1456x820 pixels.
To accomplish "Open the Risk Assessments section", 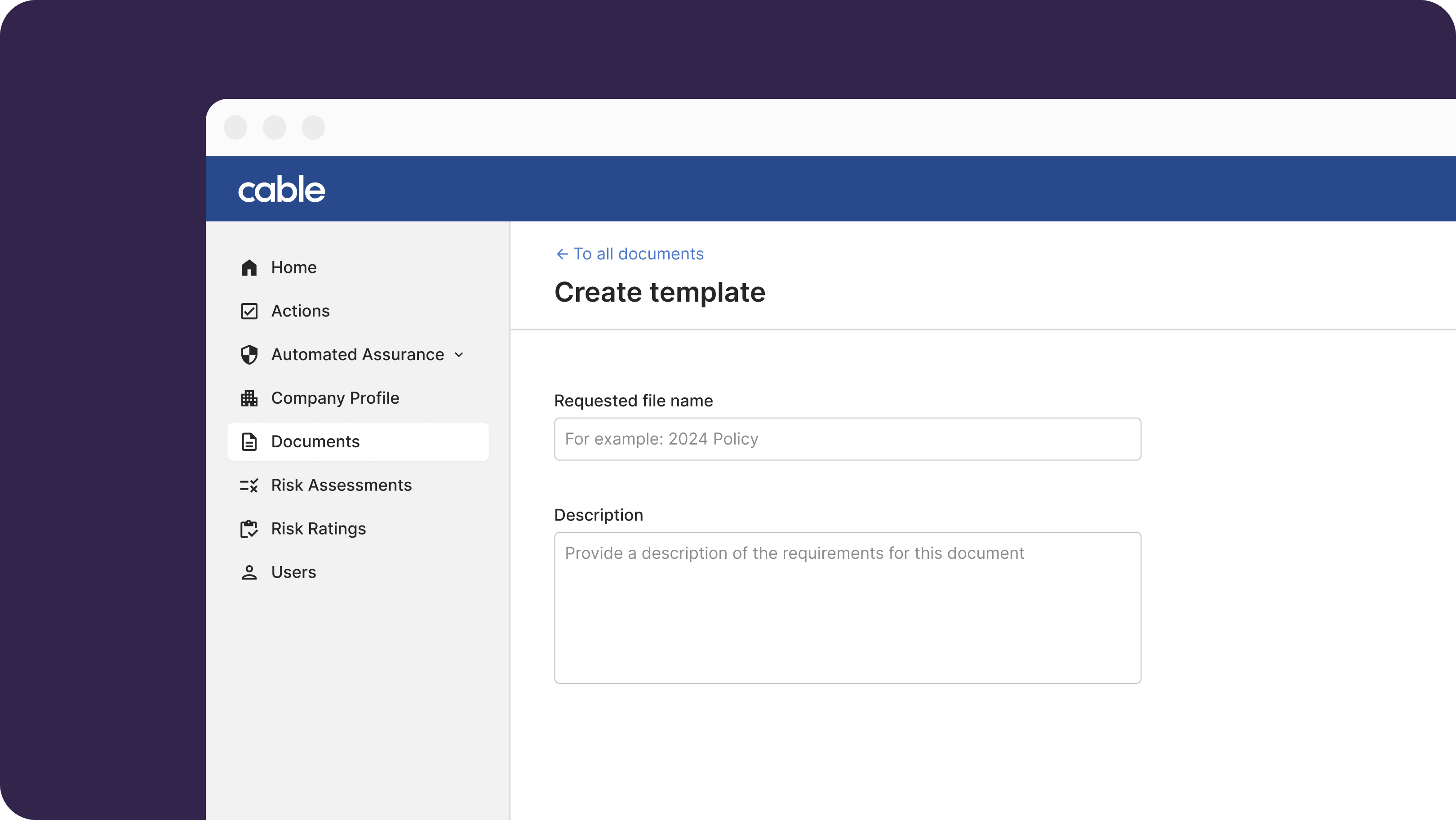I will [x=341, y=485].
